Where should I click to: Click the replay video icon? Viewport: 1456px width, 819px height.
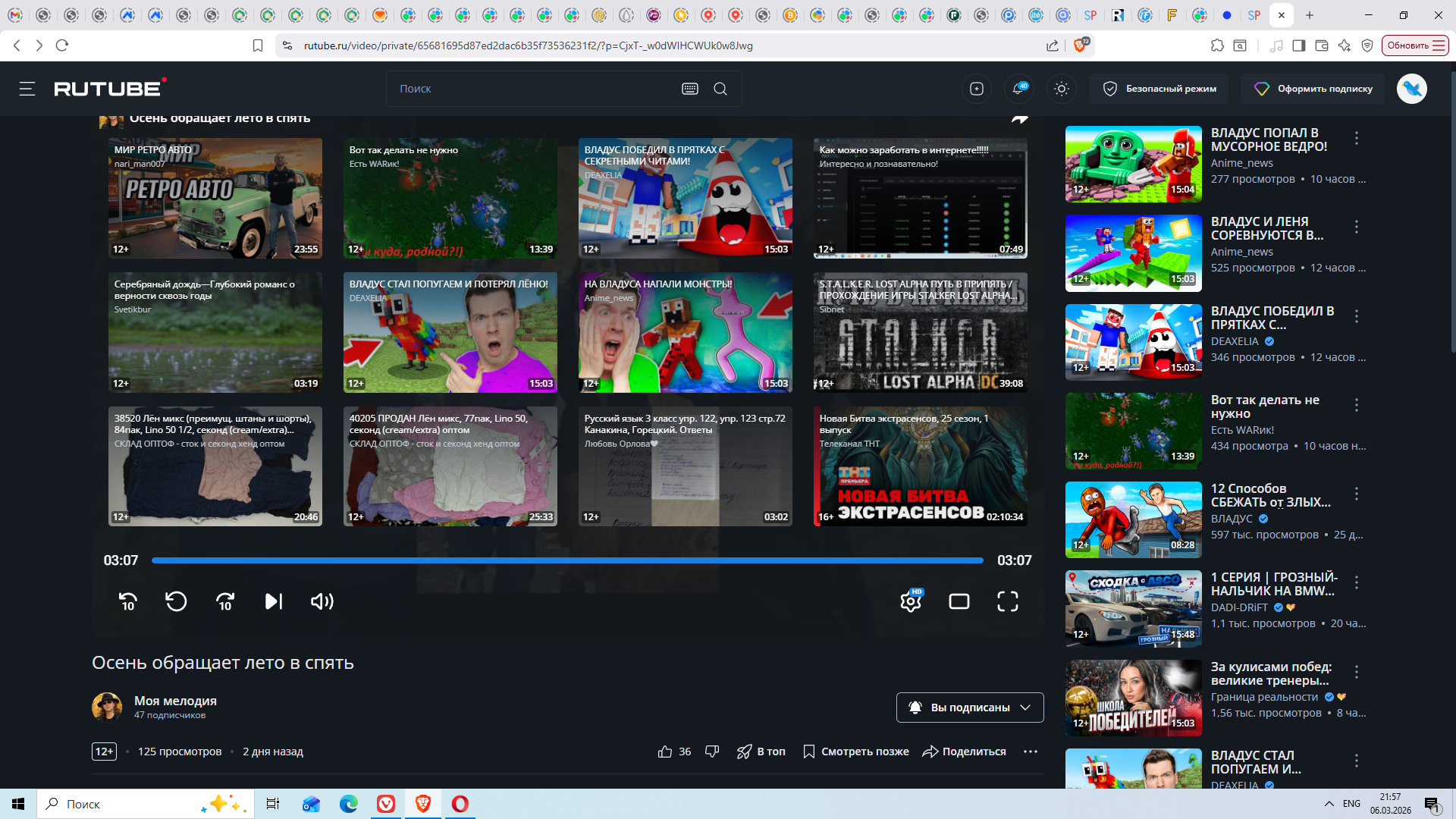tap(176, 601)
